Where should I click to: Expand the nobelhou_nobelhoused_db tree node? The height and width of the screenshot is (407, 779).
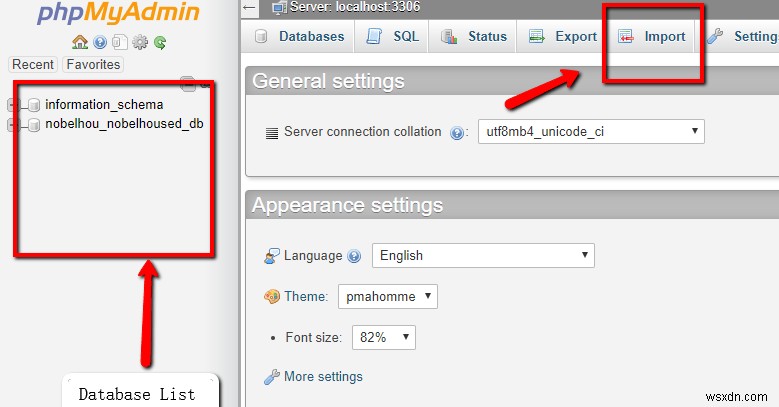pyautogui.click(x=12, y=124)
